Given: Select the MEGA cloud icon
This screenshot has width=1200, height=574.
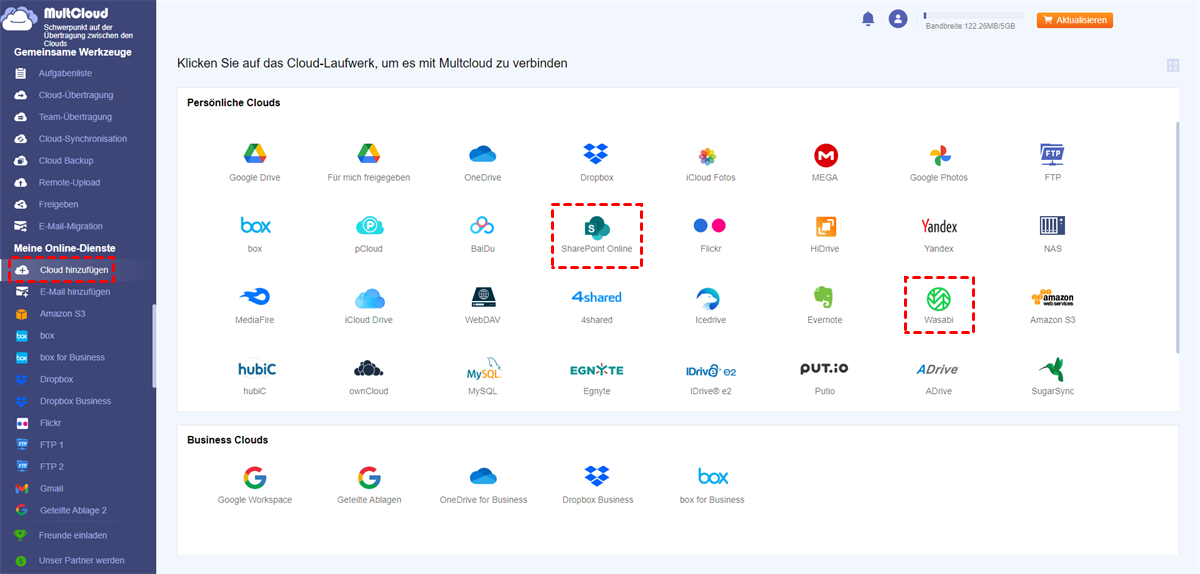Looking at the screenshot, I should coord(825,163).
